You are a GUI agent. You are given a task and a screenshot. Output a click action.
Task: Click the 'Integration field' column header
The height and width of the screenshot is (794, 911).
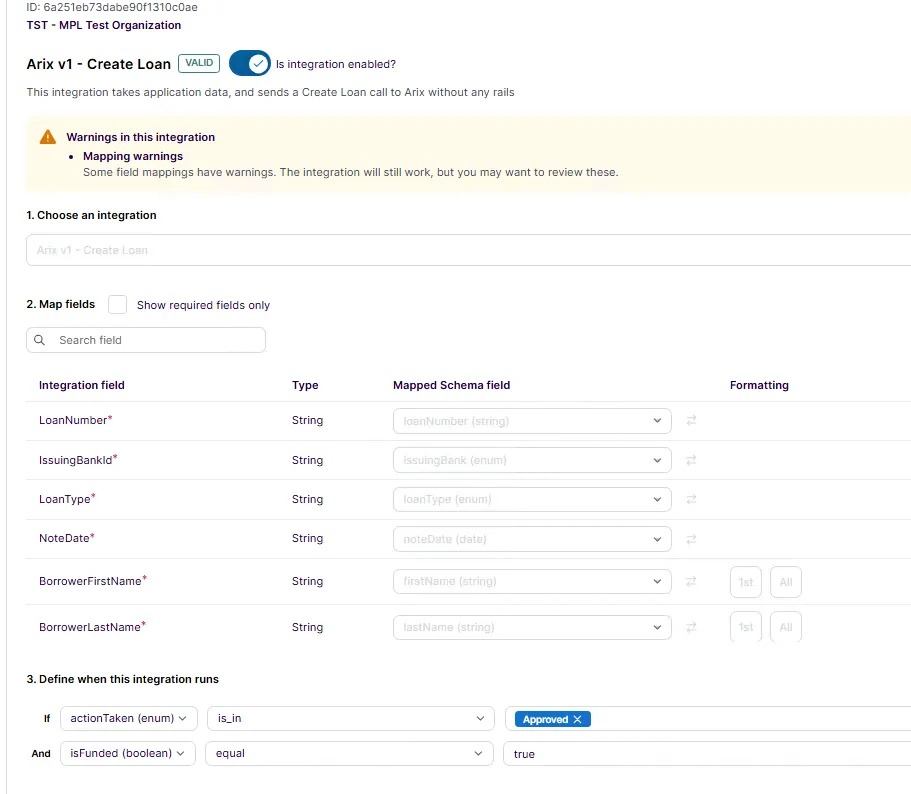82,385
